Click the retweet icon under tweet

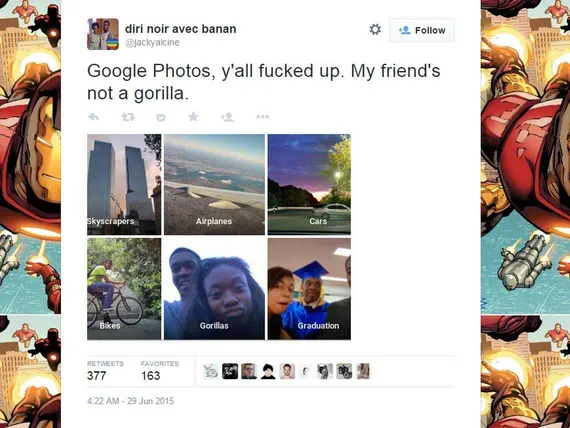click(x=128, y=117)
